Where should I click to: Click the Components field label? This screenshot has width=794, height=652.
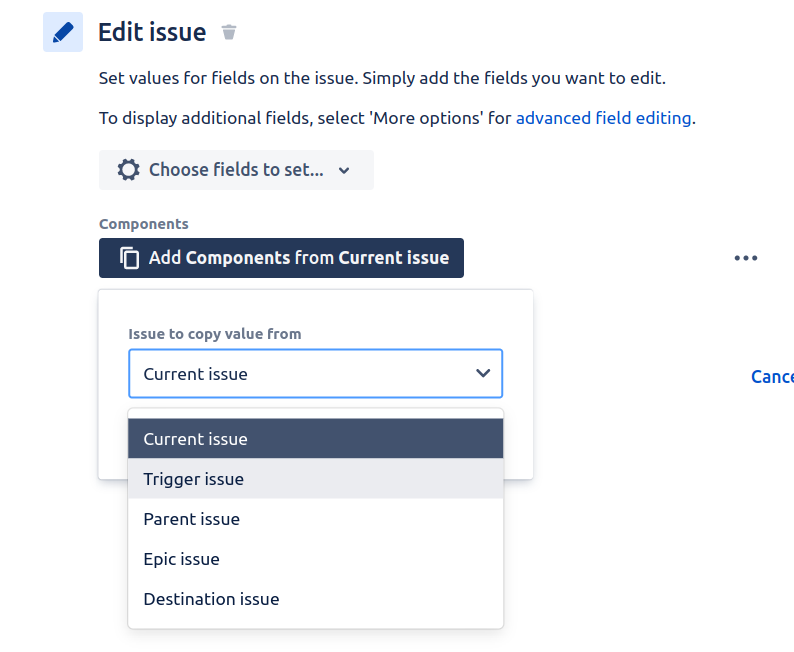click(x=144, y=224)
